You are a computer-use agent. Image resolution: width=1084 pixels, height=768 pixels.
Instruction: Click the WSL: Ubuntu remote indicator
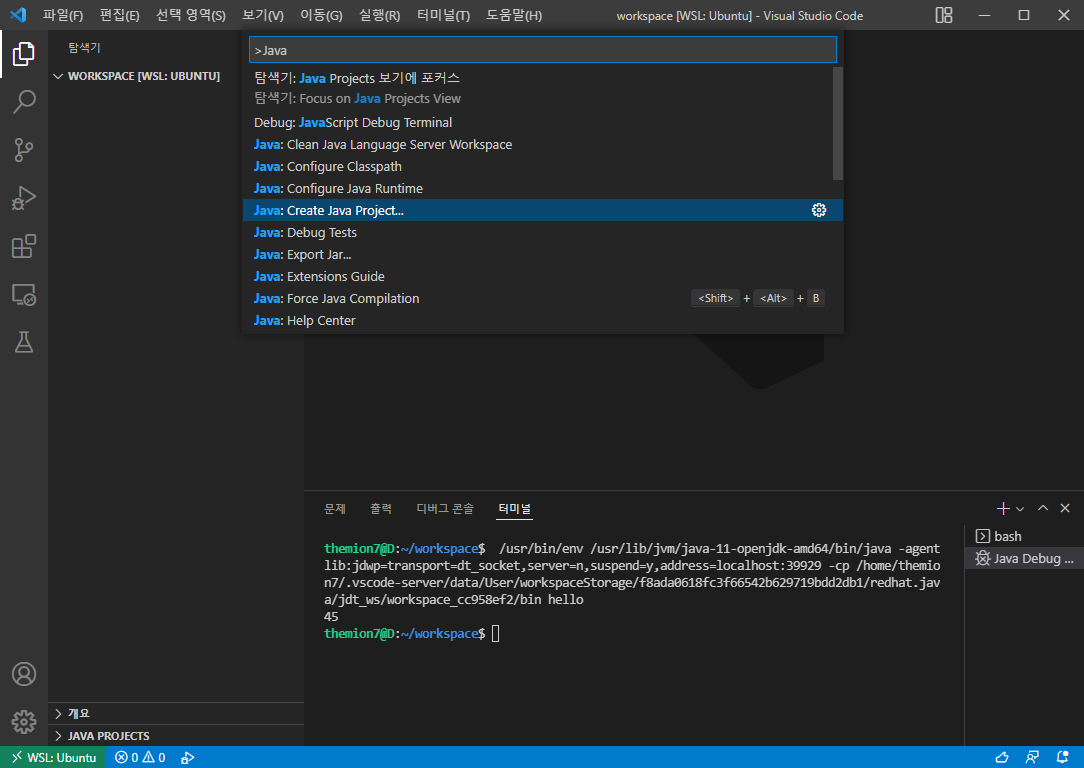(53, 758)
